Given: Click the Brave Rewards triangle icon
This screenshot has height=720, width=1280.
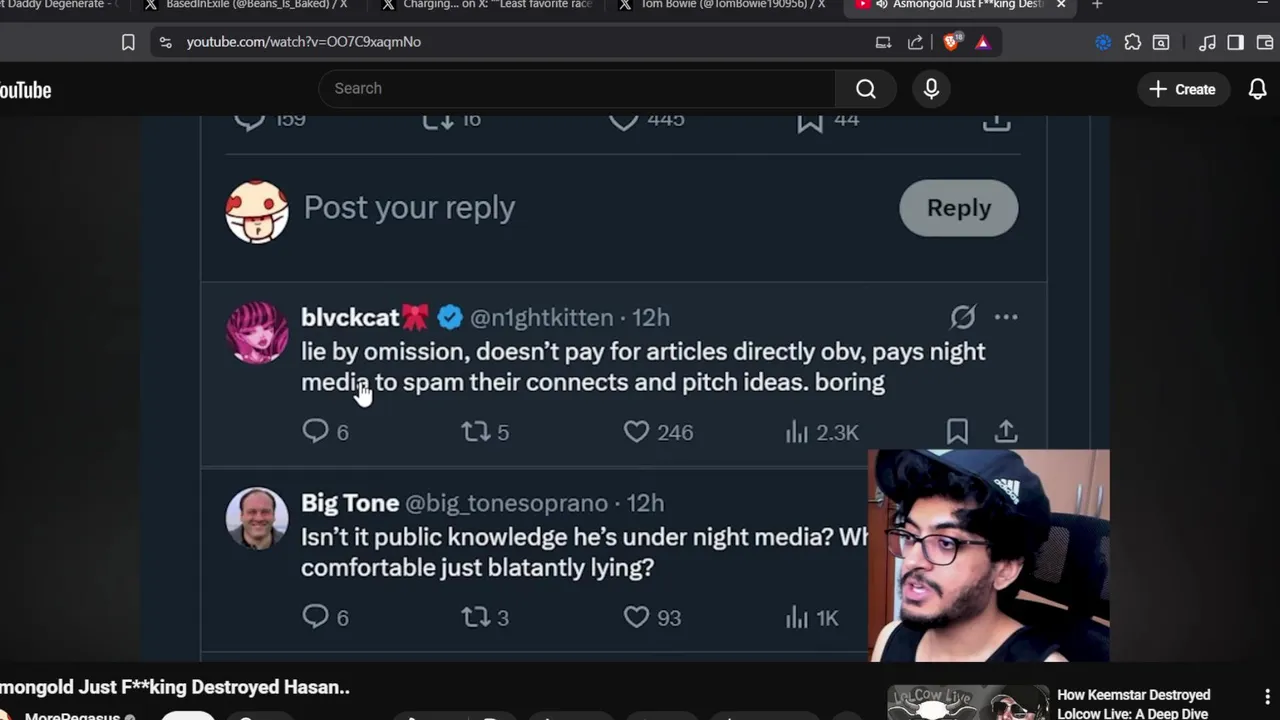Looking at the screenshot, I should coord(983,42).
